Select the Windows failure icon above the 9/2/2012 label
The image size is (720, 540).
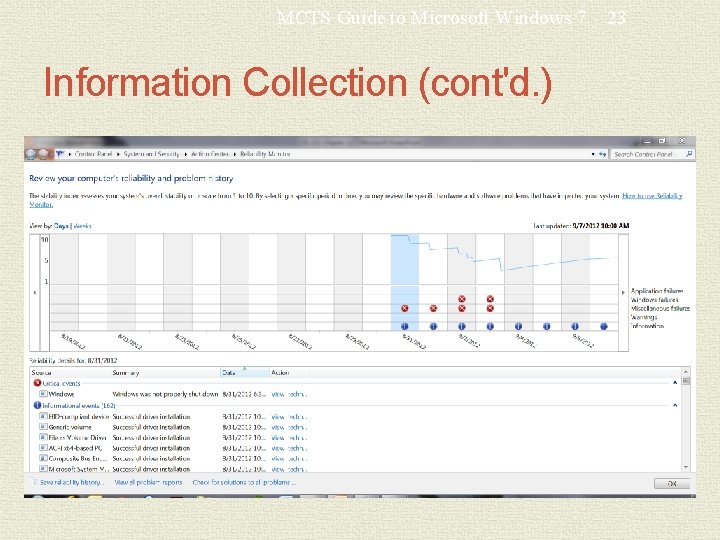point(462,299)
